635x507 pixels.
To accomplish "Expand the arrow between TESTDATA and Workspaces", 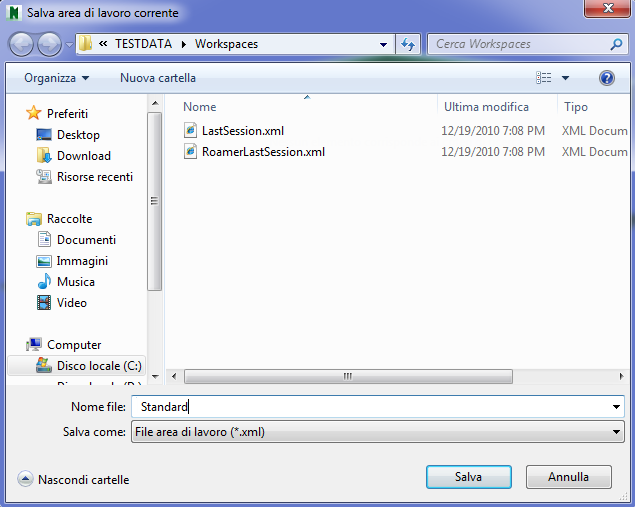I will click(x=184, y=44).
